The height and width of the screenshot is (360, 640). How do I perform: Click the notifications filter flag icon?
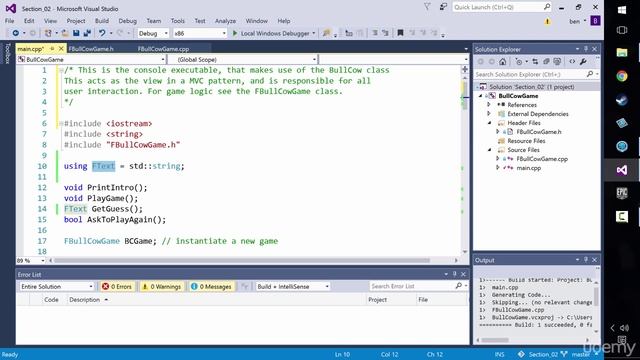427,7
